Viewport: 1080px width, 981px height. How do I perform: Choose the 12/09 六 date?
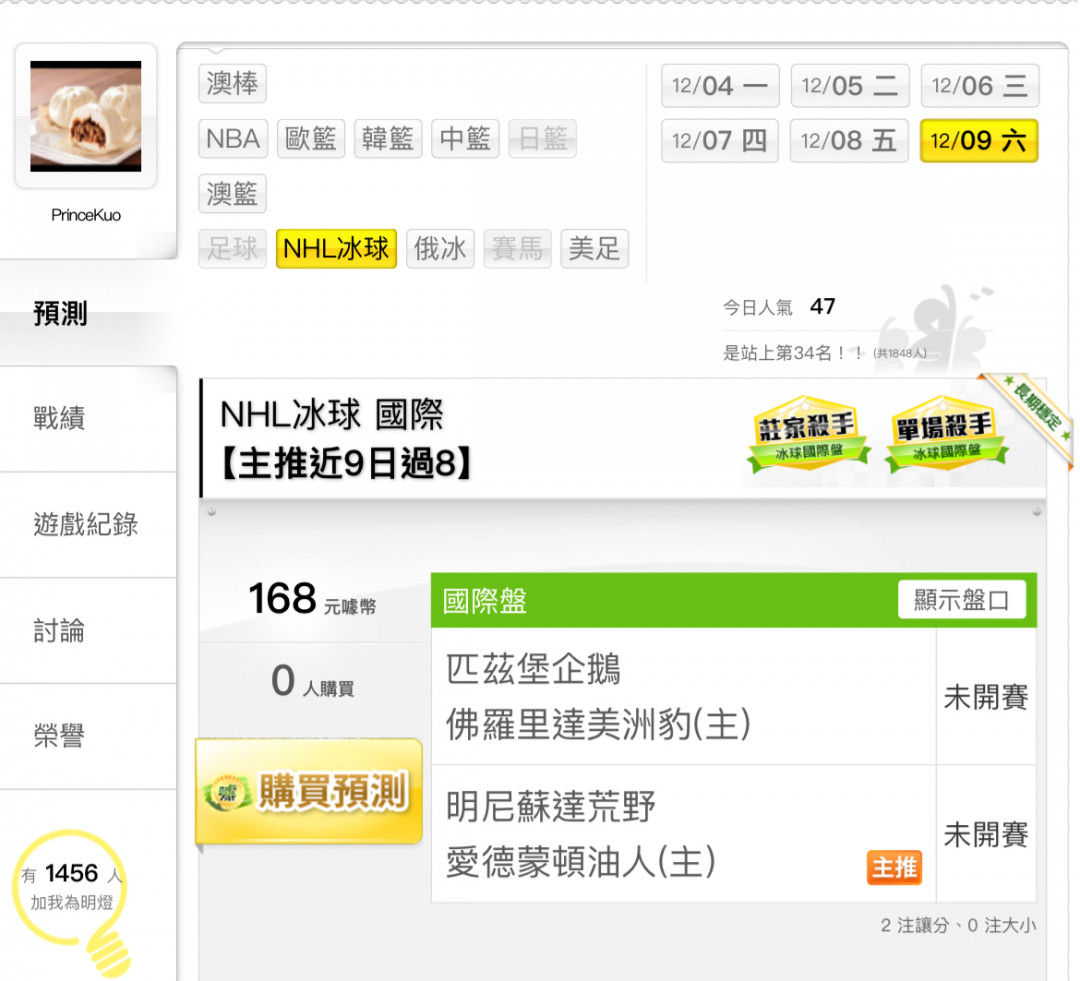click(x=979, y=141)
